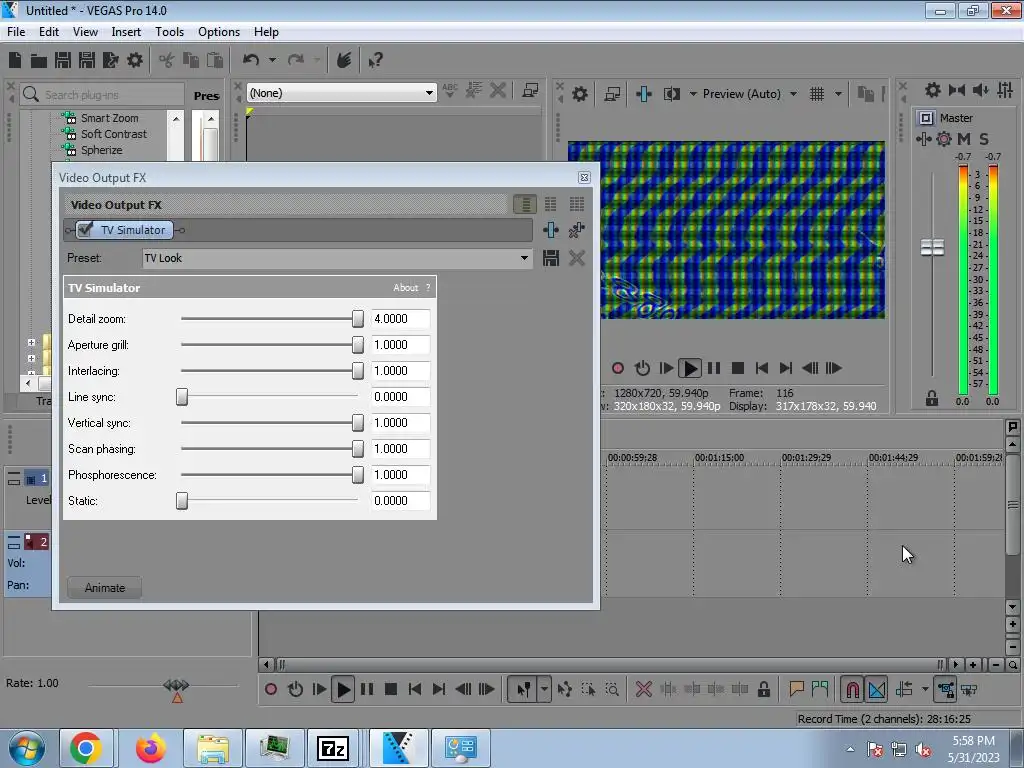Open Preview (Auto) quality dropdown
Viewport: 1024px width, 768px height.
[793, 94]
